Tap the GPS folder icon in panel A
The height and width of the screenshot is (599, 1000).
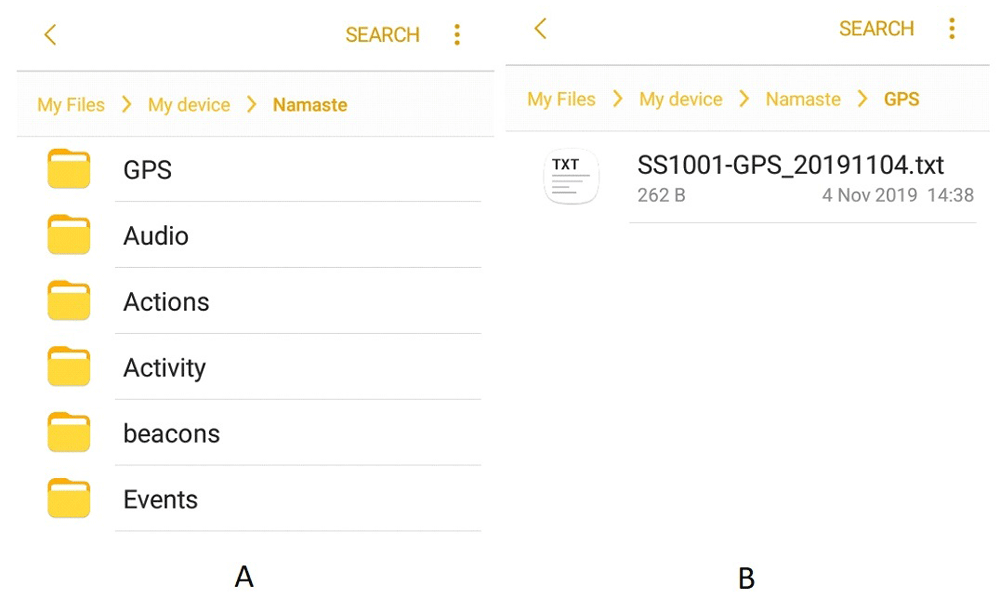(69, 169)
